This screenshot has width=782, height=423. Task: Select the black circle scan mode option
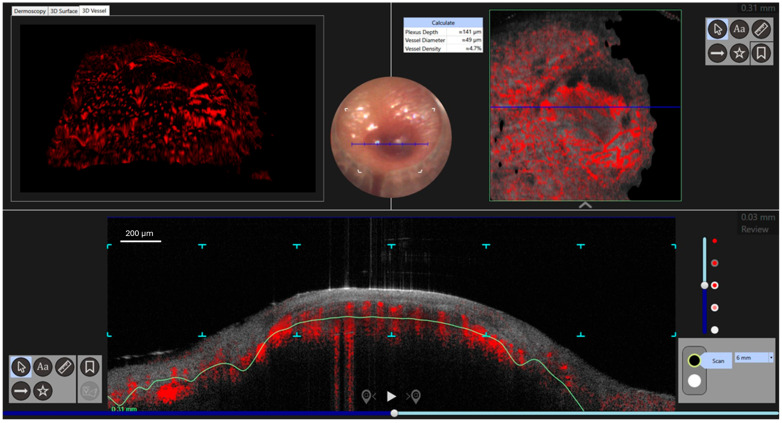(x=694, y=360)
